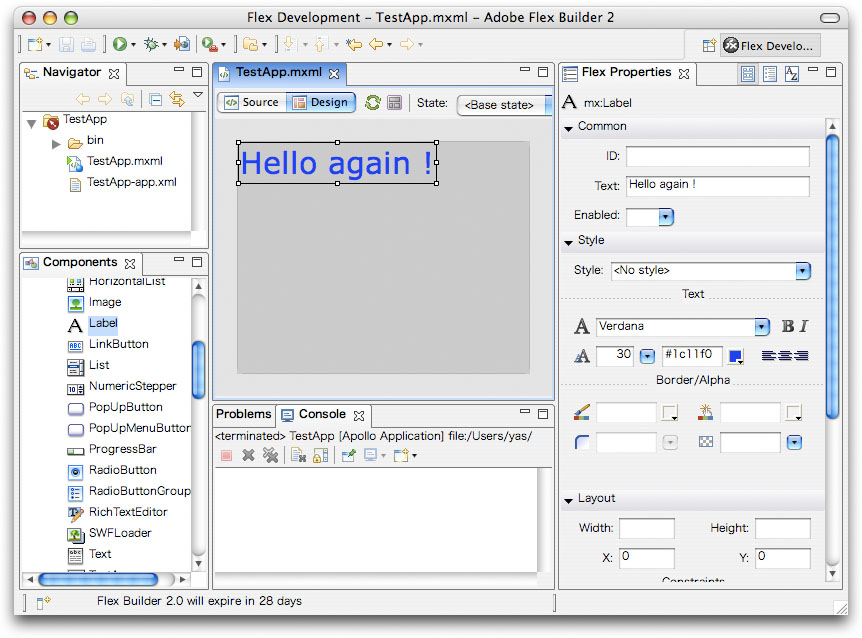Open the Enabled dropdown
Viewport: 862px width, 638px height.
point(666,217)
